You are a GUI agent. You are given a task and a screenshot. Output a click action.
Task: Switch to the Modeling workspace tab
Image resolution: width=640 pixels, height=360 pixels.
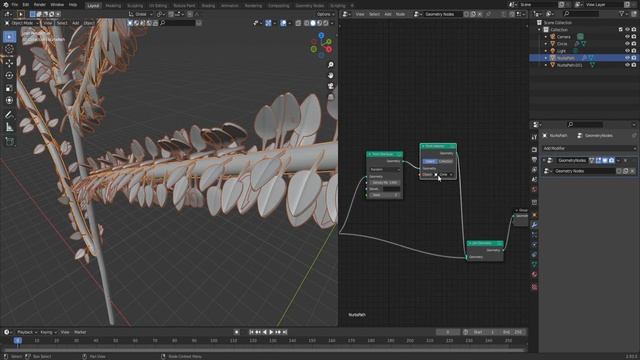[x=113, y=6]
